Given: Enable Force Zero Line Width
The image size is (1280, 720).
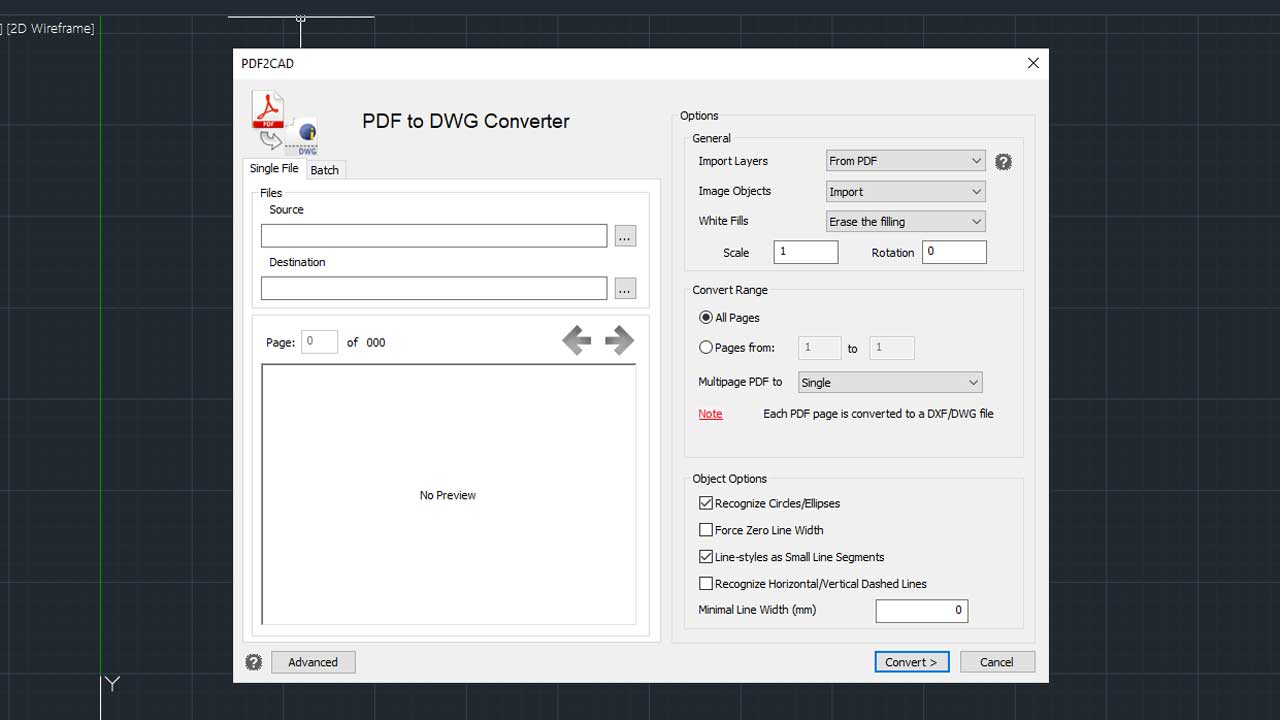Looking at the screenshot, I should [x=706, y=531].
